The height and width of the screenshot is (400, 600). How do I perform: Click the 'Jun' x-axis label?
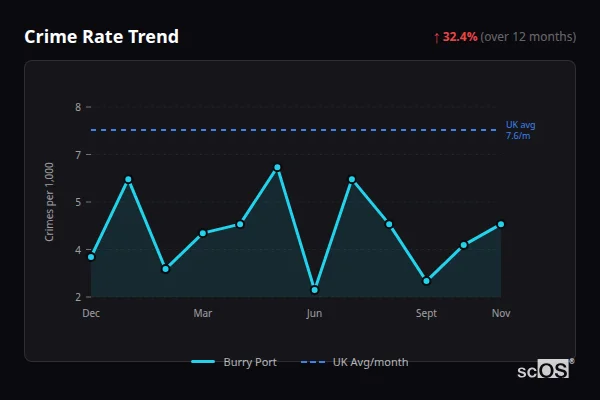tap(315, 313)
